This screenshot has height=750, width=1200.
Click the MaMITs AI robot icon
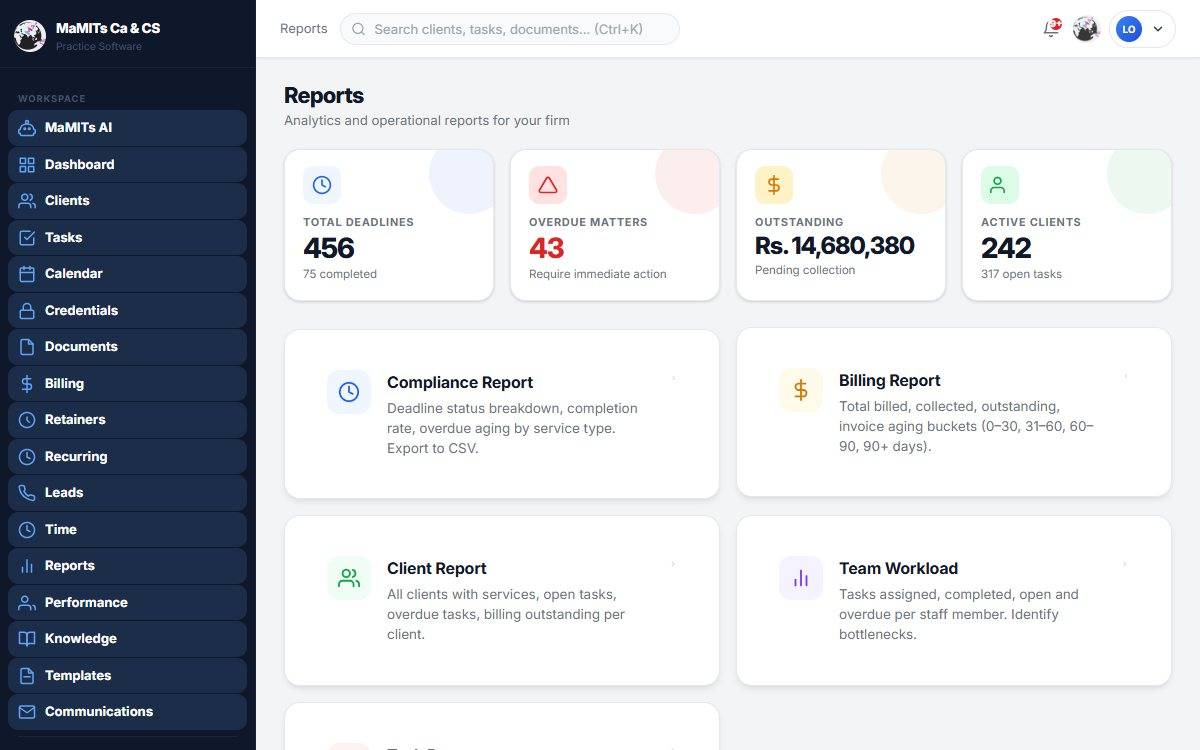(27, 128)
